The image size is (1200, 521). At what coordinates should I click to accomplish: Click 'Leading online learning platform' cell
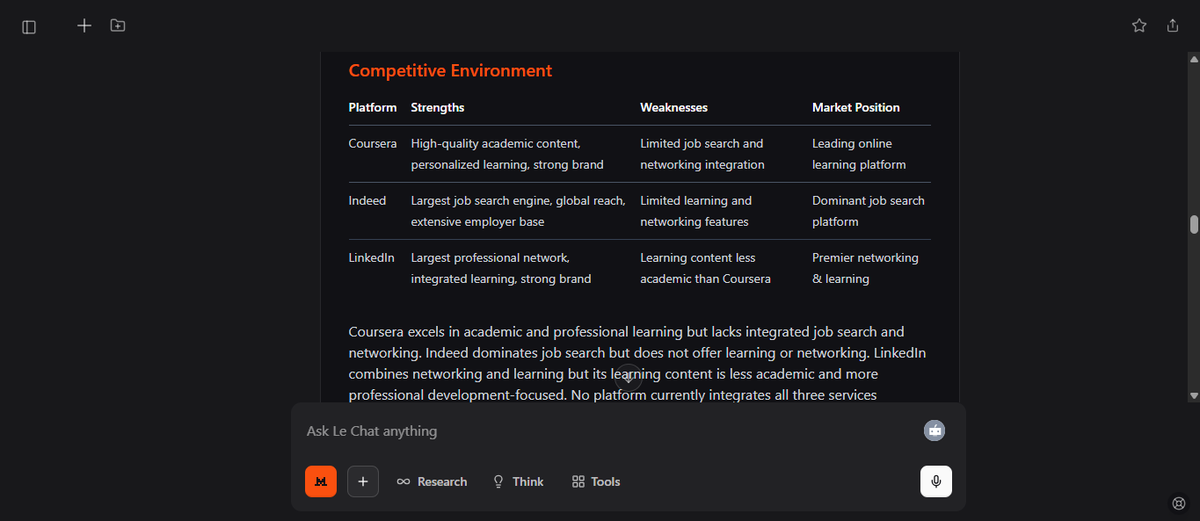(859, 154)
